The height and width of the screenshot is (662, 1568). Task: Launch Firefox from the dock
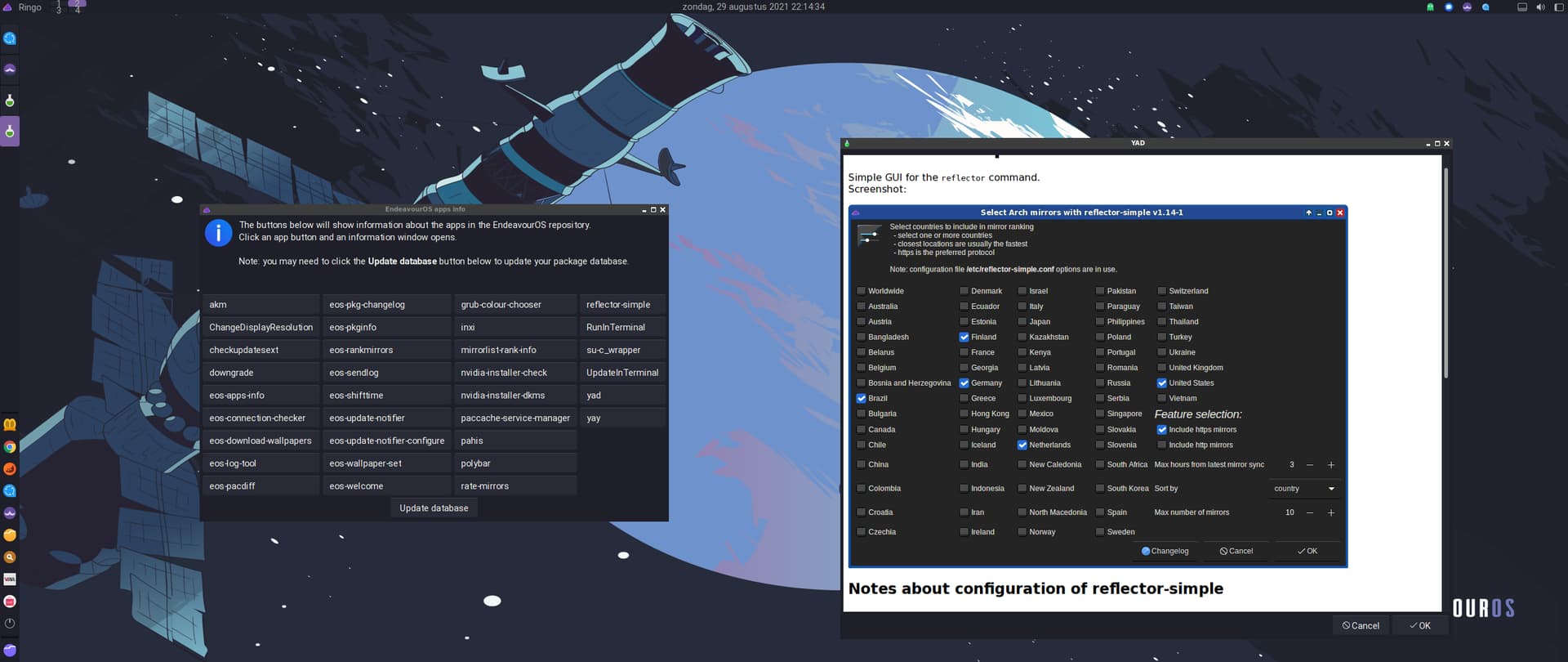(10, 469)
